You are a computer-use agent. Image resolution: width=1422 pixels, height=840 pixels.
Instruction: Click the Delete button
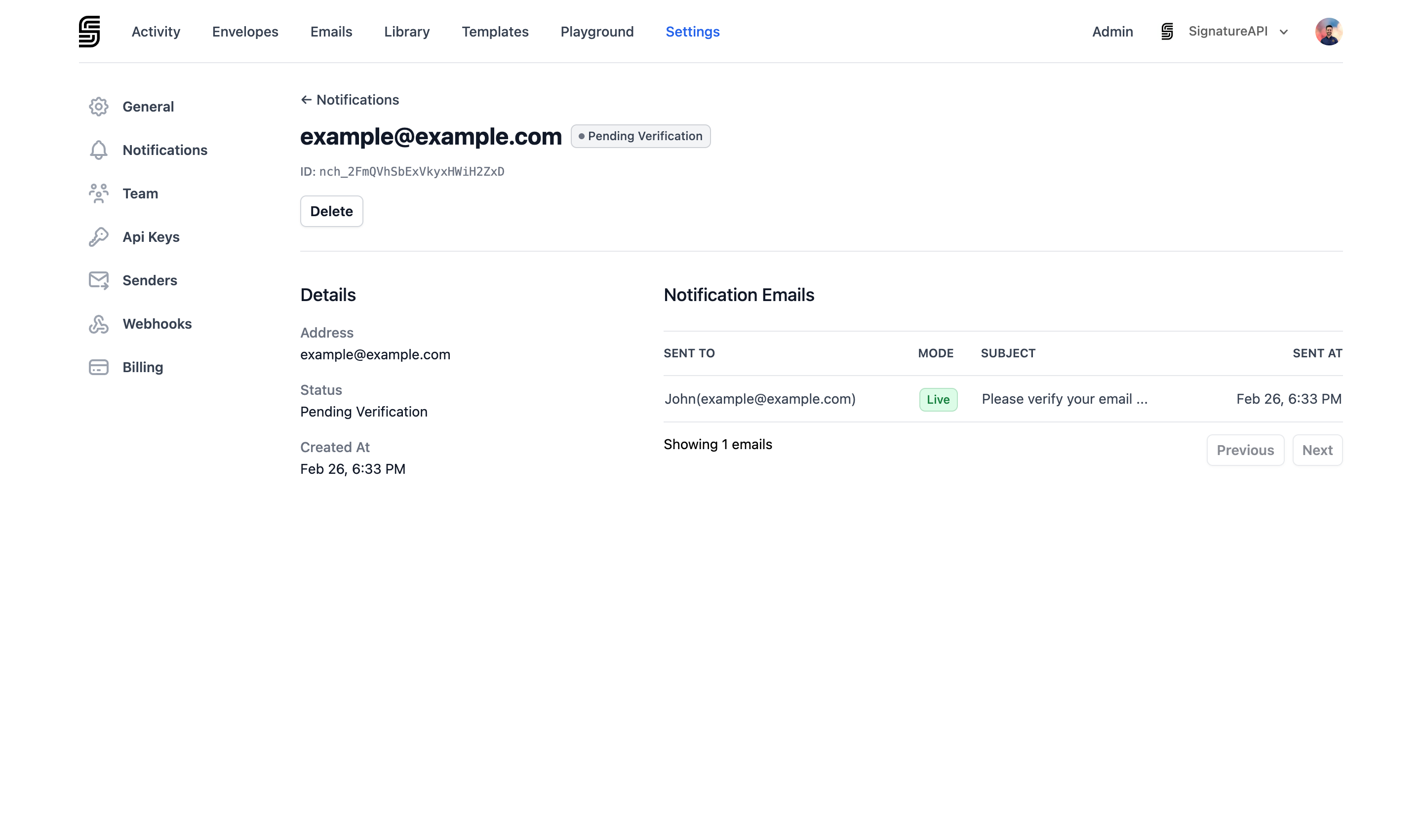pos(331,211)
